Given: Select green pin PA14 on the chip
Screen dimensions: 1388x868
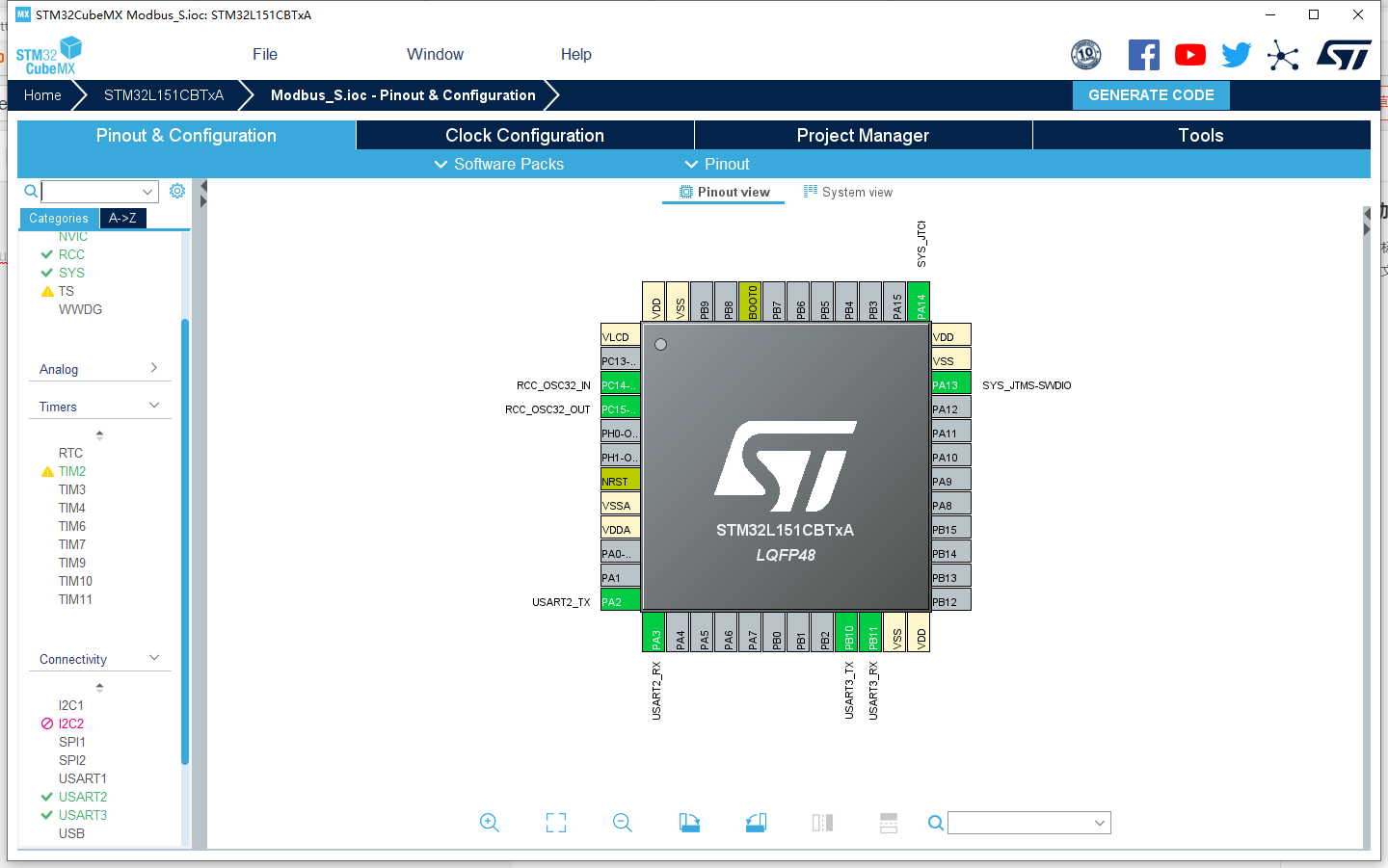Looking at the screenshot, I should click(x=919, y=302).
